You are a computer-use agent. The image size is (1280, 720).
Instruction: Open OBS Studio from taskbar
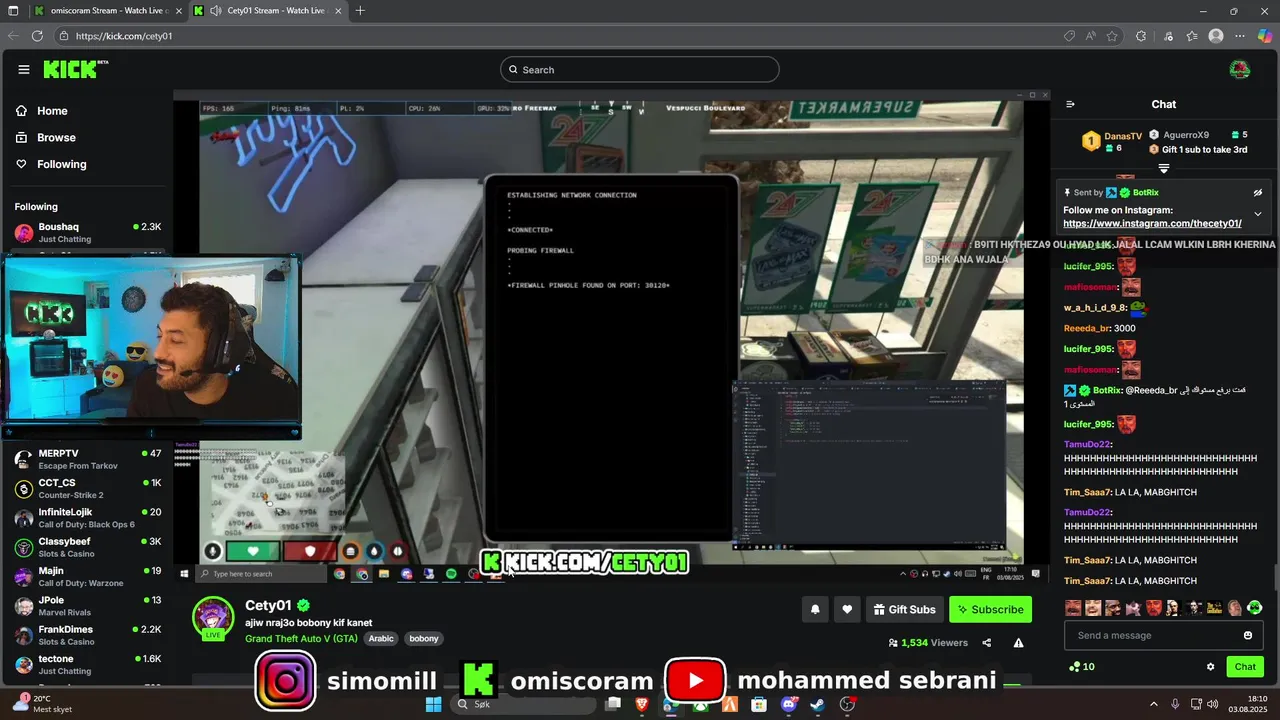(x=848, y=705)
